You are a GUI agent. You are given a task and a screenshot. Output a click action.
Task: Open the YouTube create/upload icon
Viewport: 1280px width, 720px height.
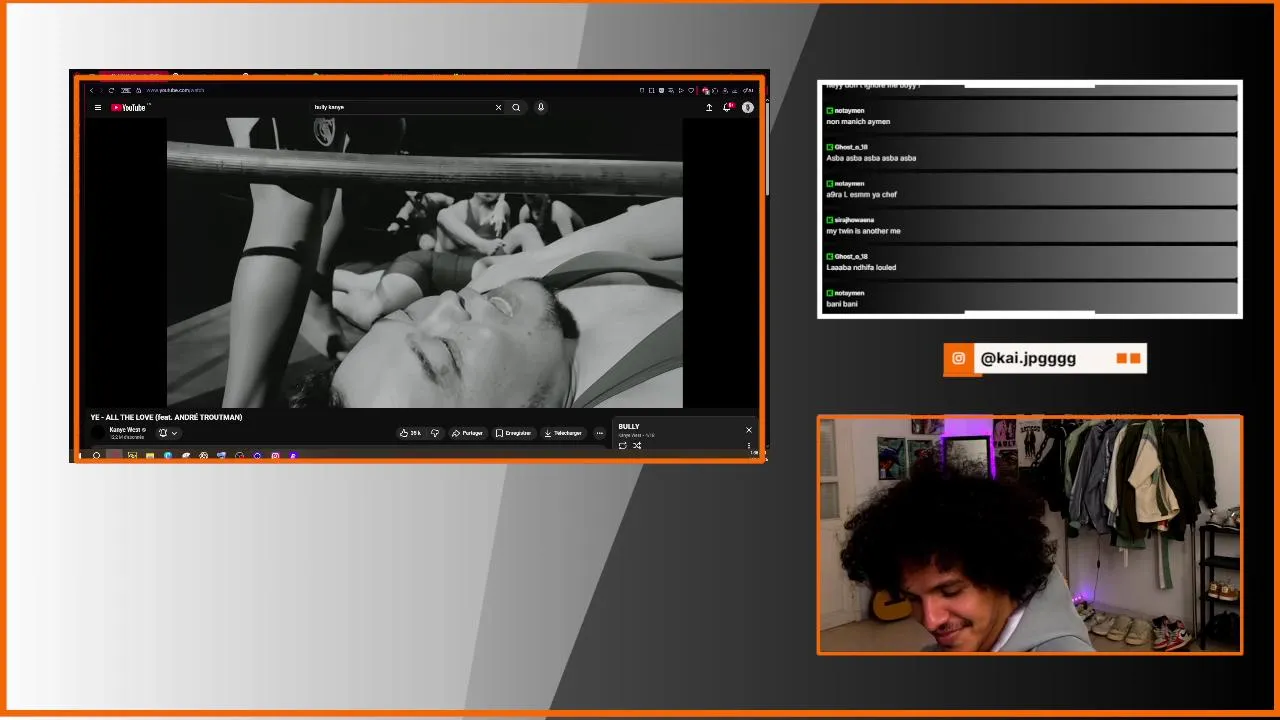tap(709, 107)
